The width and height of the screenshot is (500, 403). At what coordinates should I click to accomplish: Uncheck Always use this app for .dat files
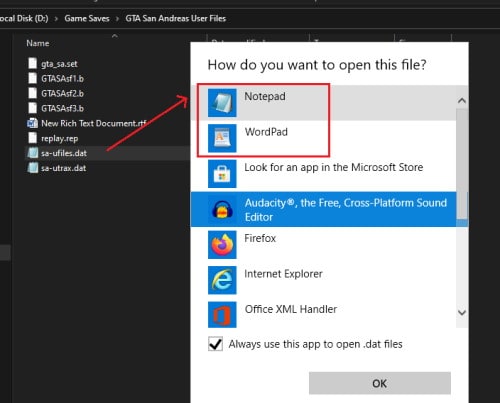[215, 344]
